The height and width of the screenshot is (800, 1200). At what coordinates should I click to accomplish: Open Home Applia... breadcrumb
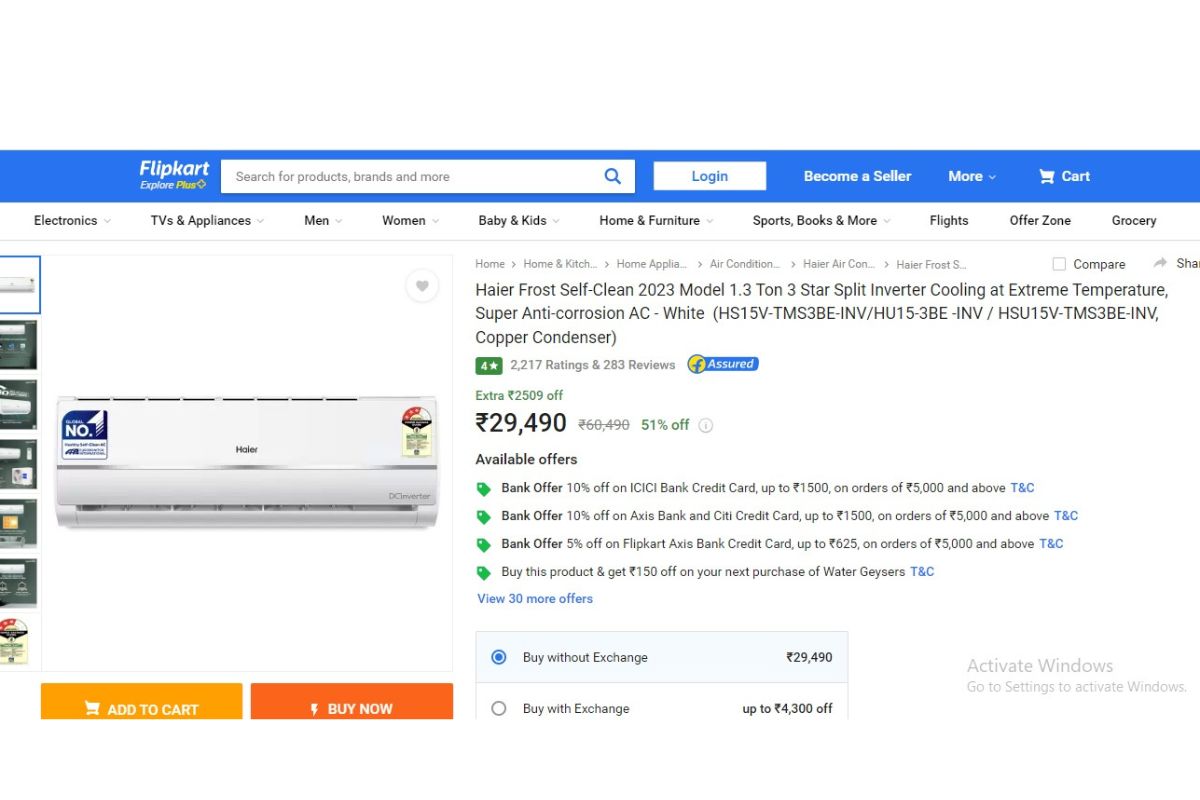point(652,264)
